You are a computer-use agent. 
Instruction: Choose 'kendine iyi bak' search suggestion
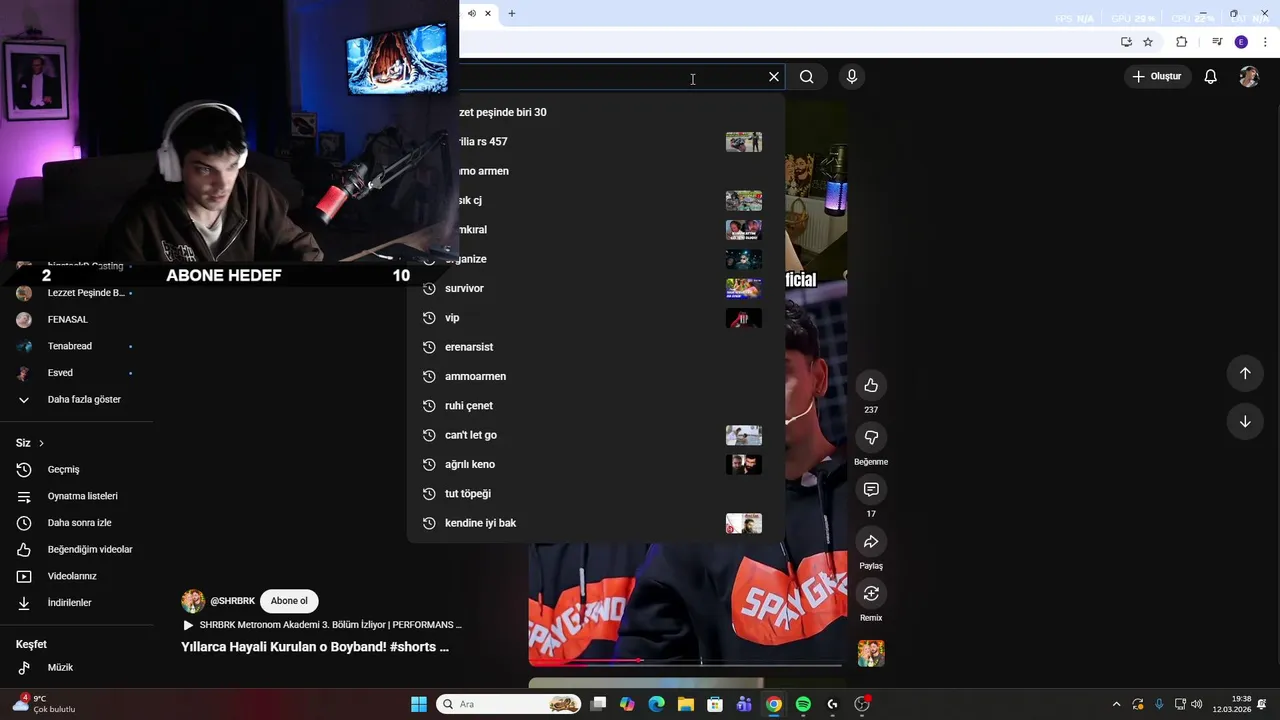(594, 523)
